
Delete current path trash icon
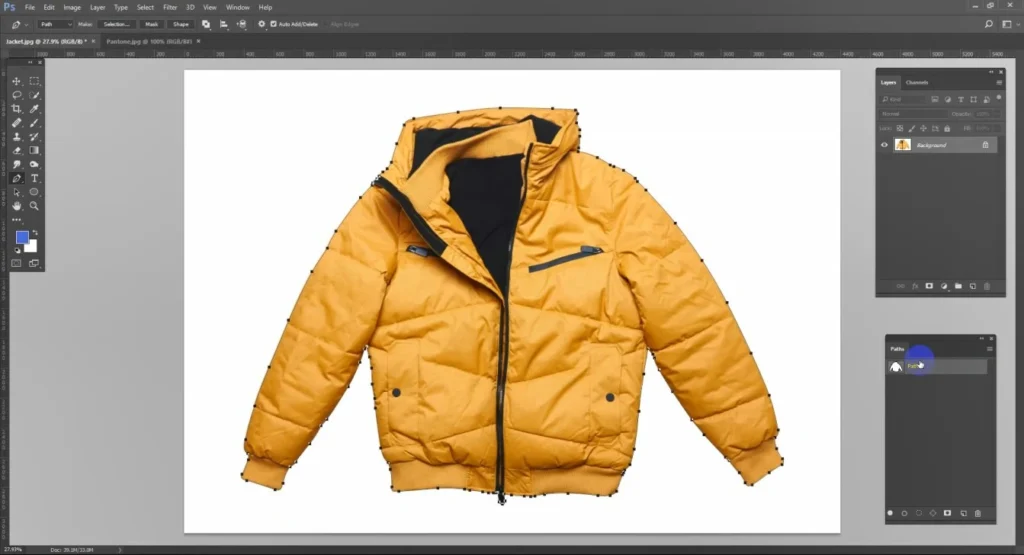click(978, 513)
